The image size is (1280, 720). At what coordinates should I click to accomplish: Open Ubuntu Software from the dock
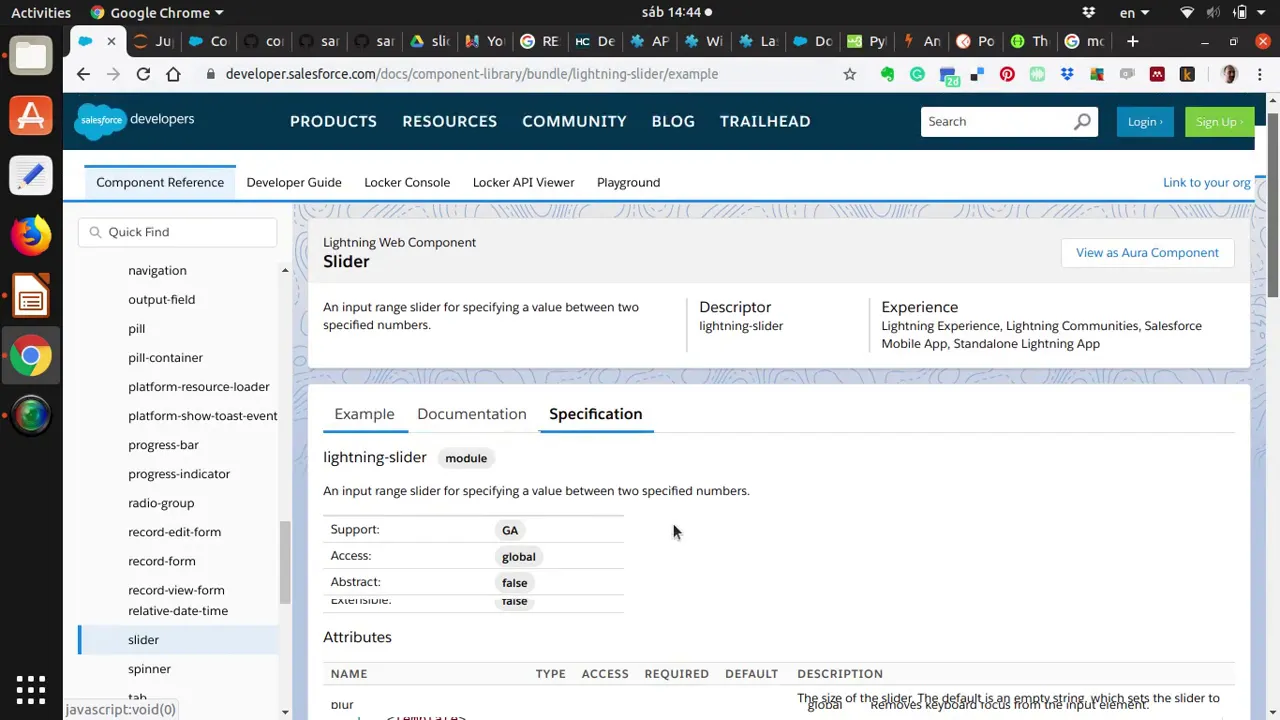(x=31, y=116)
